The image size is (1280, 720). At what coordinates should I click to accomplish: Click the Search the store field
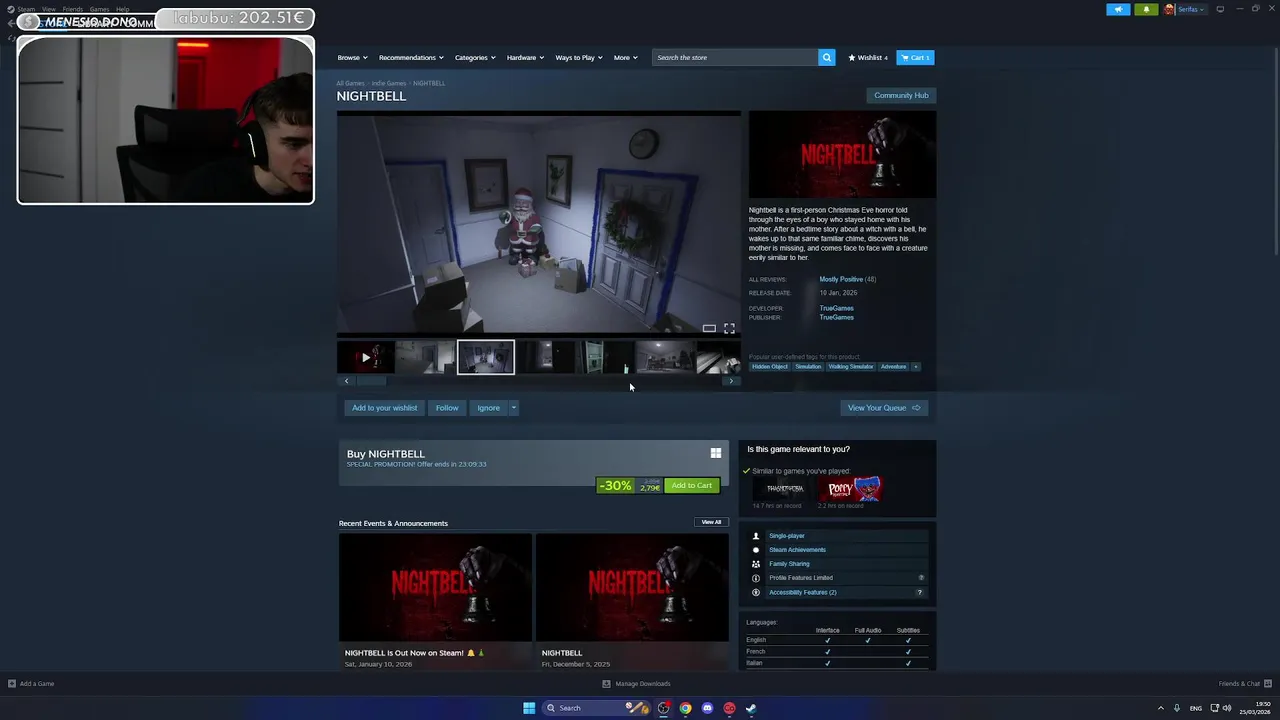coord(735,57)
